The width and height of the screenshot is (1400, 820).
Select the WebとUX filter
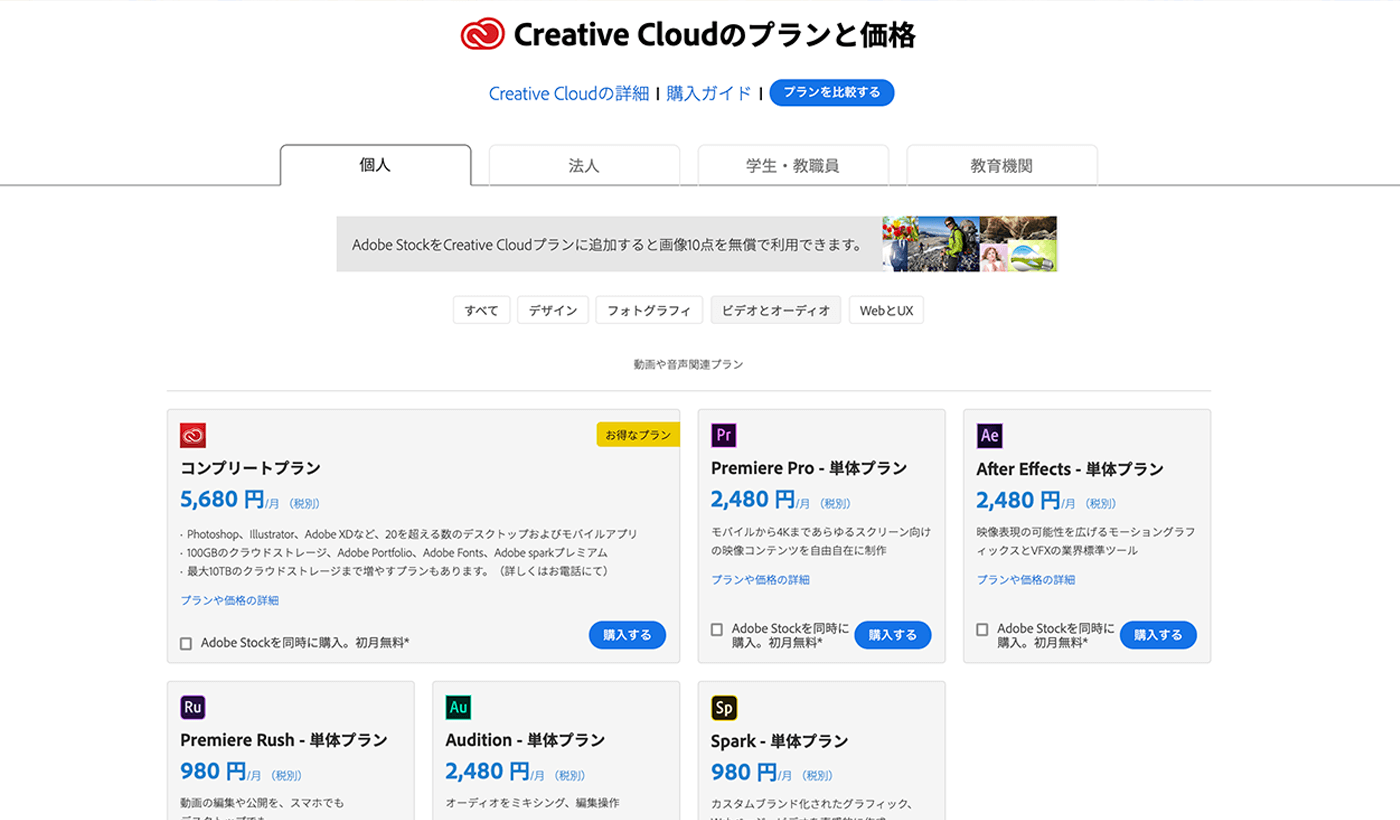click(x=887, y=310)
